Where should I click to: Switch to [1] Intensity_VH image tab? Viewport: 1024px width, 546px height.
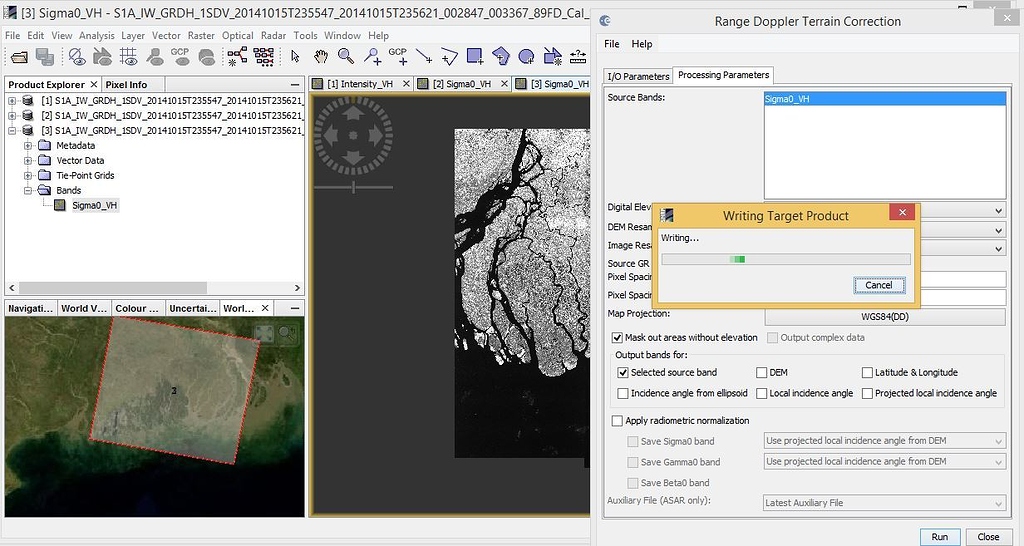pos(360,84)
